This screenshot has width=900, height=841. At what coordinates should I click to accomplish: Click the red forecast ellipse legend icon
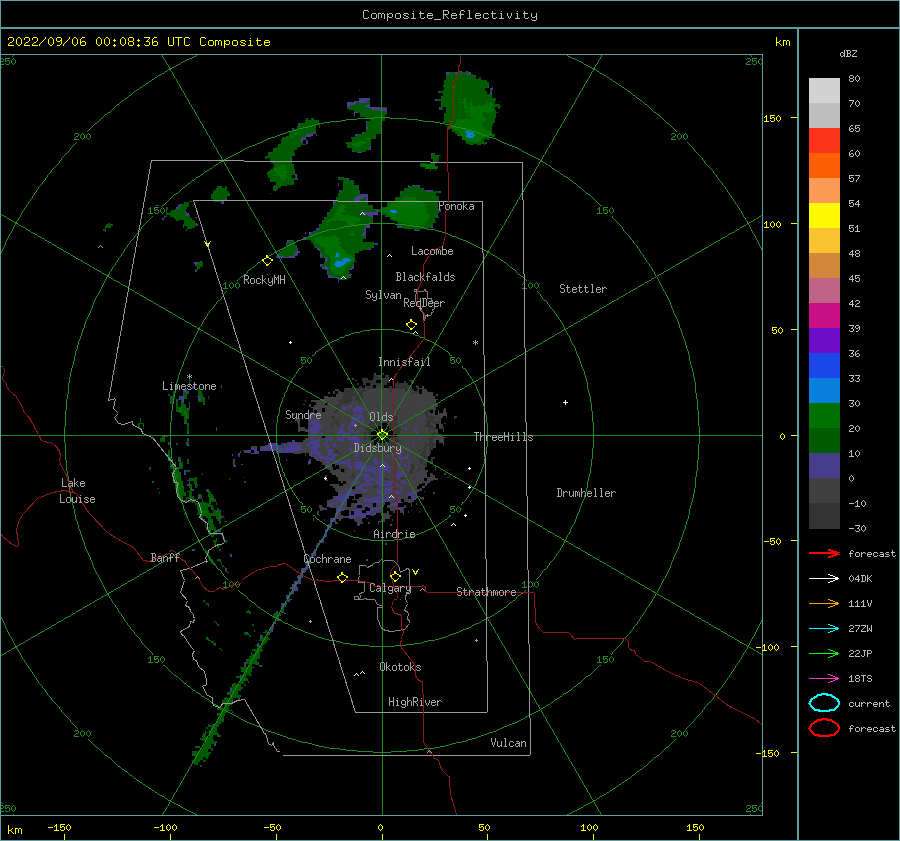tap(824, 728)
